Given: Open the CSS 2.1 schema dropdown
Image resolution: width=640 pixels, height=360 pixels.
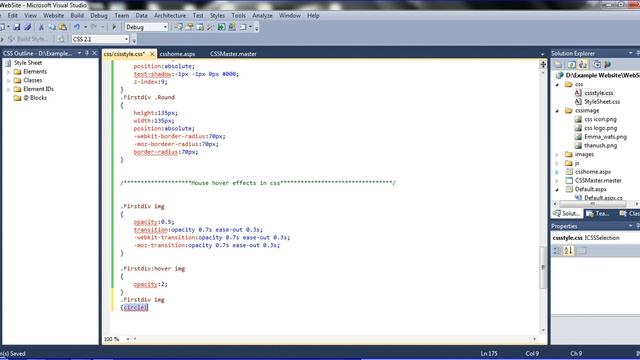Looking at the screenshot, I should pyautogui.click(x=126, y=39).
